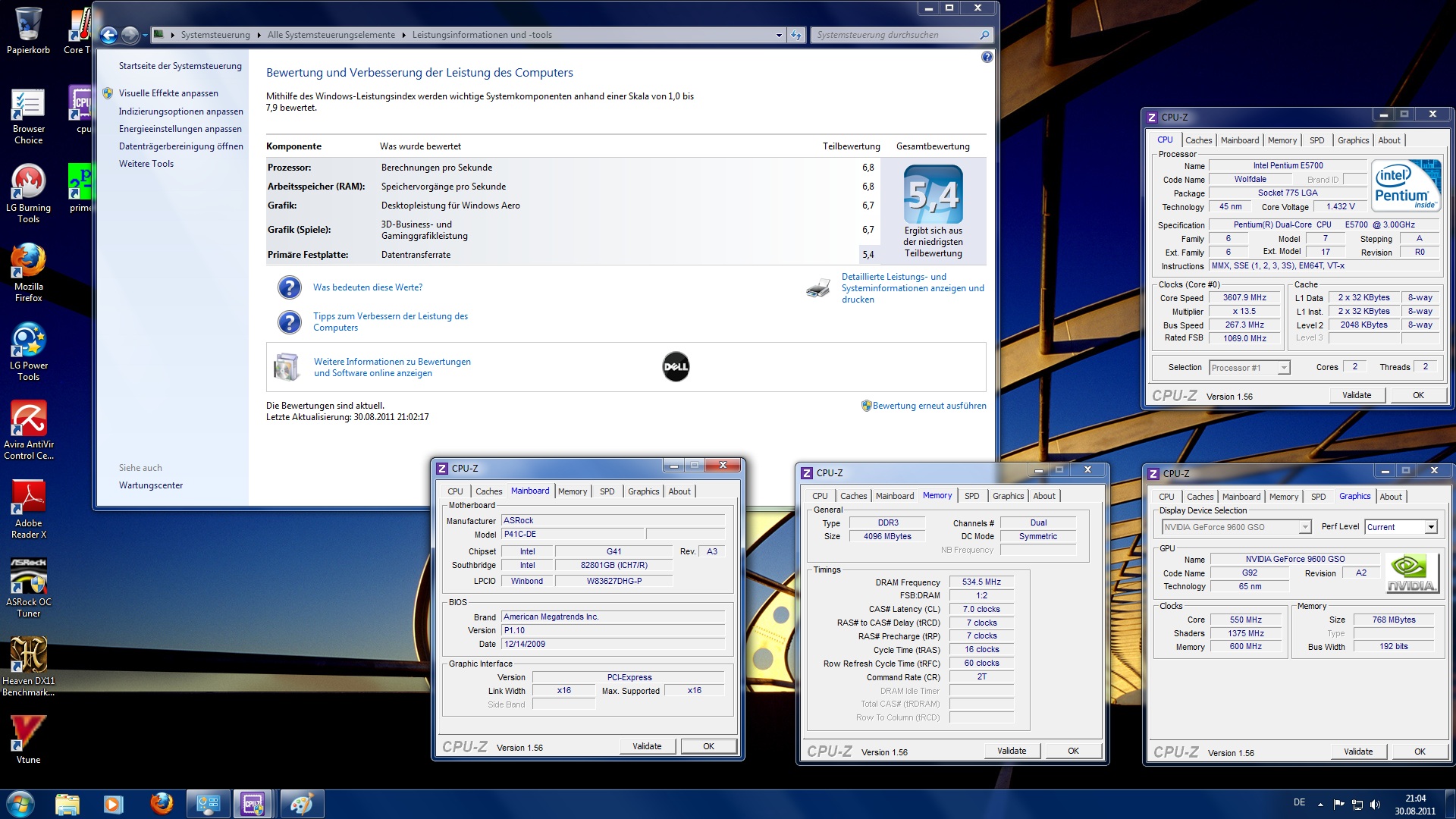Click the taskbar clock showing 21:04
Screen dimensions: 1456x819
click(1415, 805)
